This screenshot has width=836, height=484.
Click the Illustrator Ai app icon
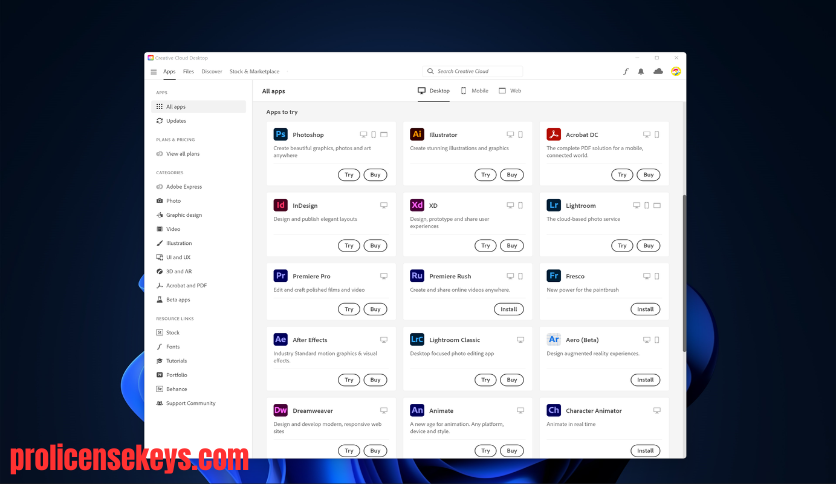point(417,134)
